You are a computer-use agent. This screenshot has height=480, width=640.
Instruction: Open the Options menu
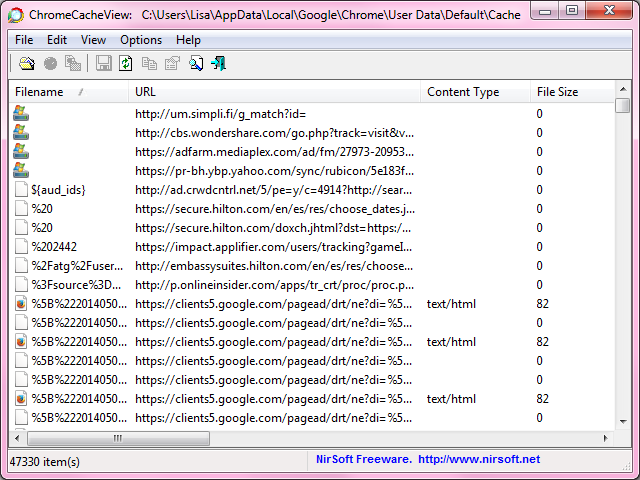[x=141, y=40]
